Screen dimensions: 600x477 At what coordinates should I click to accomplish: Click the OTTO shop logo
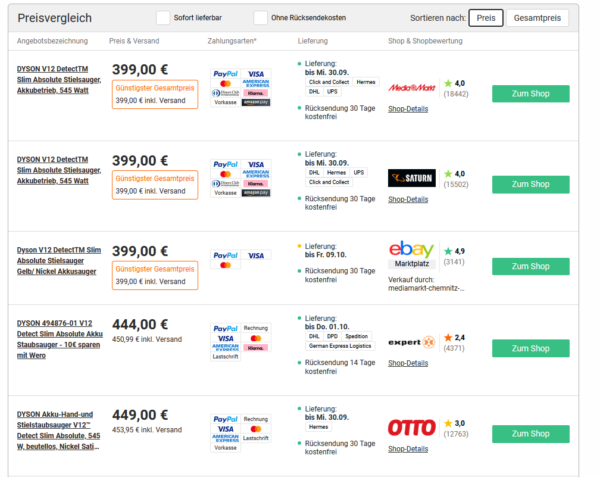click(x=412, y=427)
